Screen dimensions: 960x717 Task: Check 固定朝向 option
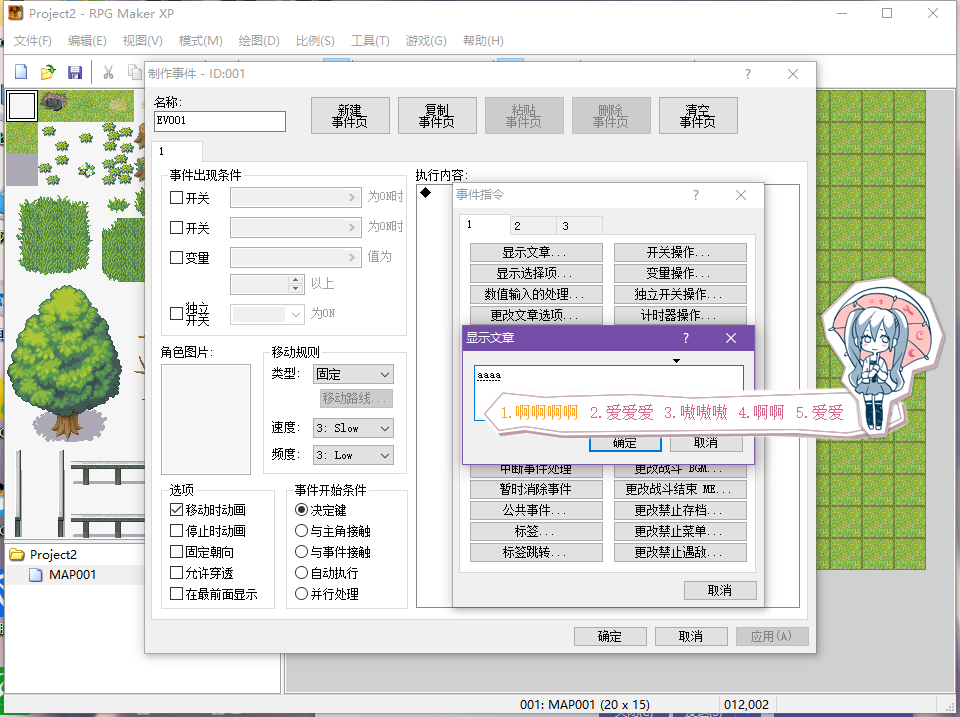click(x=176, y=552)
